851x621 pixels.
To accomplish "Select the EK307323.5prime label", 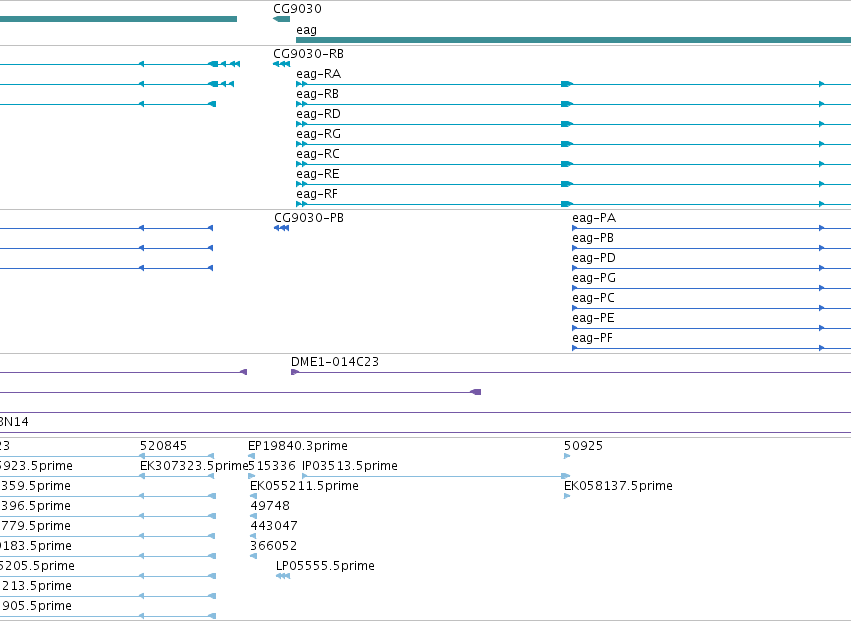I will click(194, 466).
